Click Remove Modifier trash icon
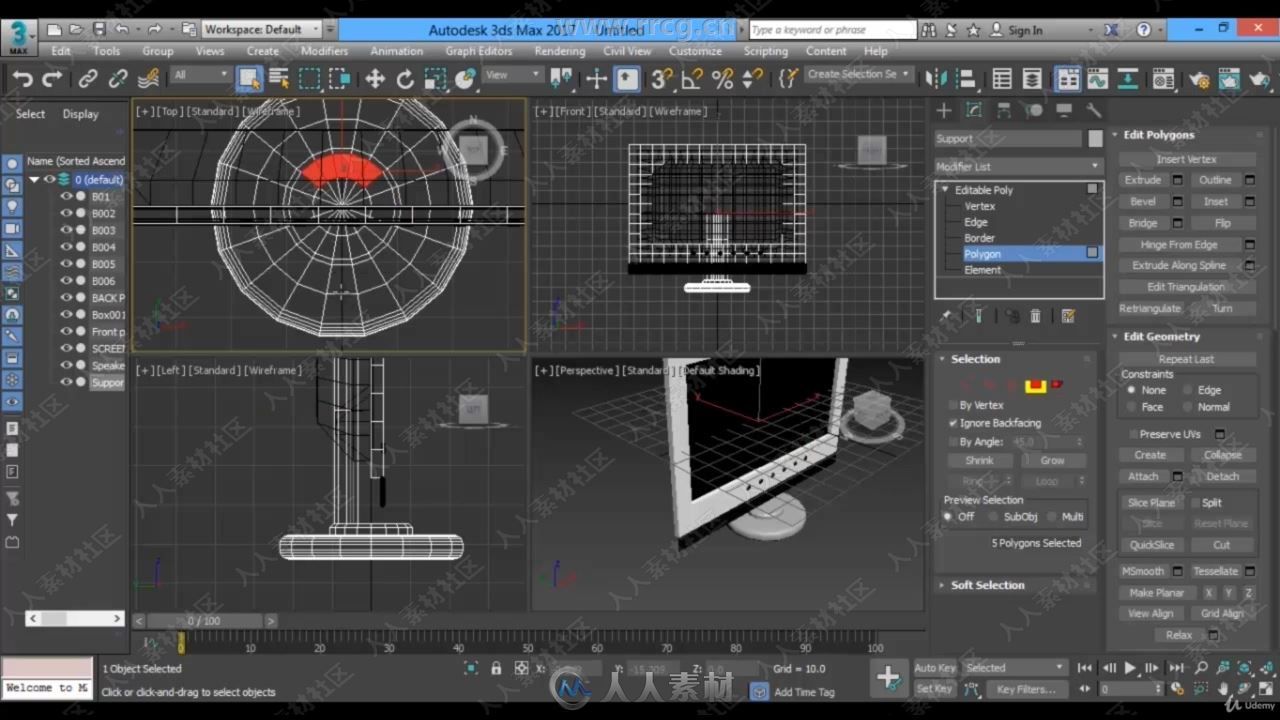The width and height of the screenshot is (1280, 720). click(1036, 316)
